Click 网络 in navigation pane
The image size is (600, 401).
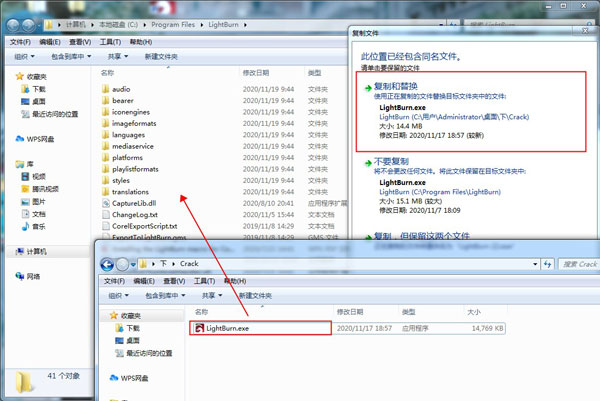point(33,276)
